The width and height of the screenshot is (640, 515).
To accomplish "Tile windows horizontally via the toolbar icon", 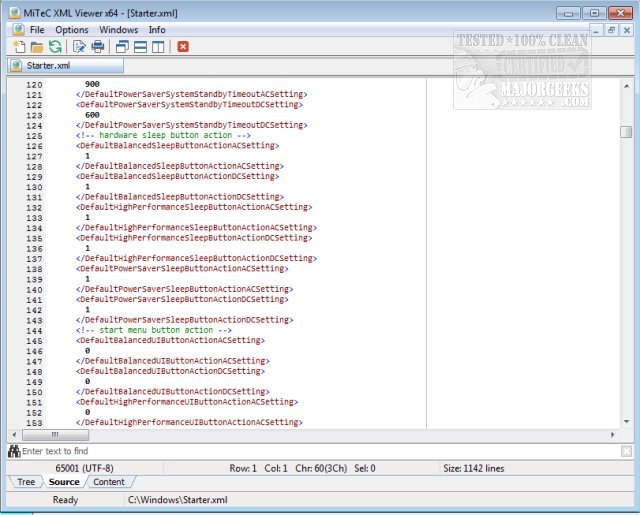I will [140, 47].
